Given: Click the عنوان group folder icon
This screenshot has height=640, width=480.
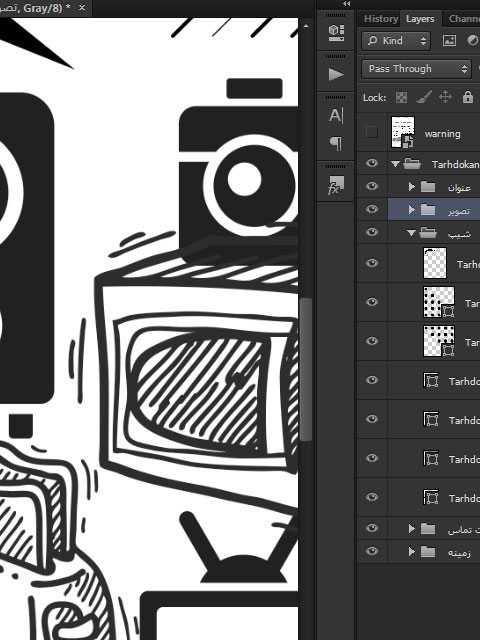Looking at the screenshot, I should pyautogui.click(x=428, y=187).
